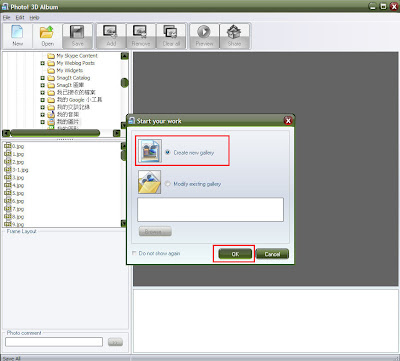Select the 我的圖片 folder in the tree

[x=68, y=122]
